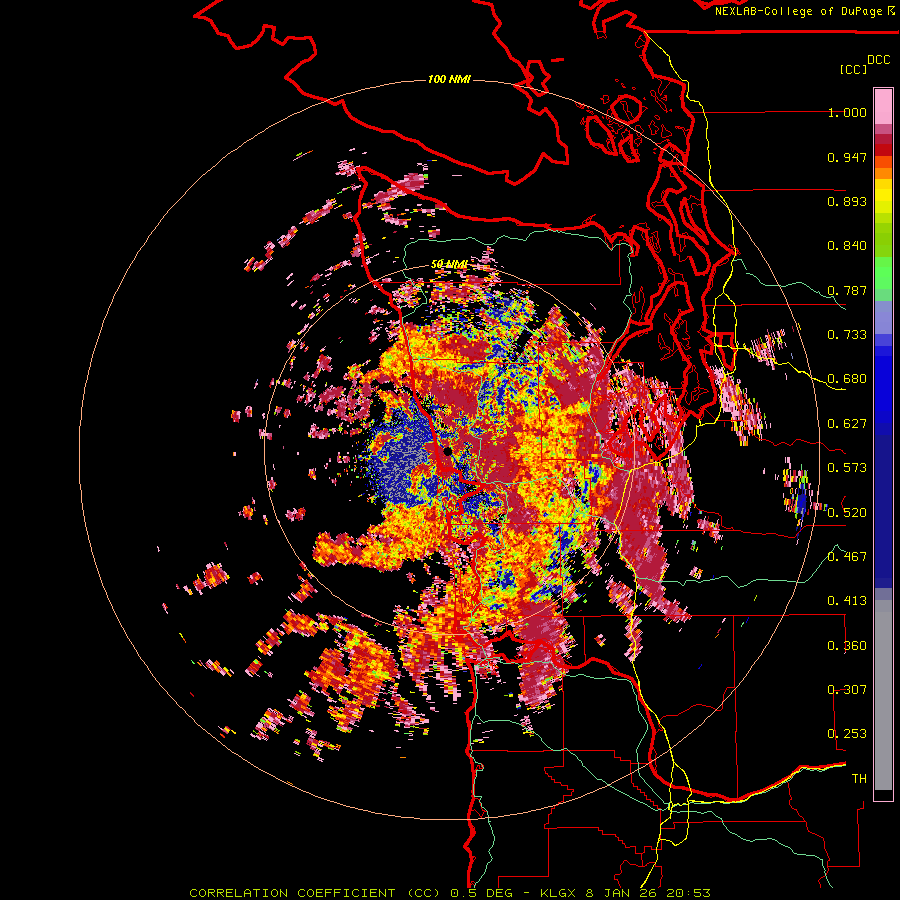Click the 50 NMI range ring label
This screenshot has height=900, width=900.
449,264
